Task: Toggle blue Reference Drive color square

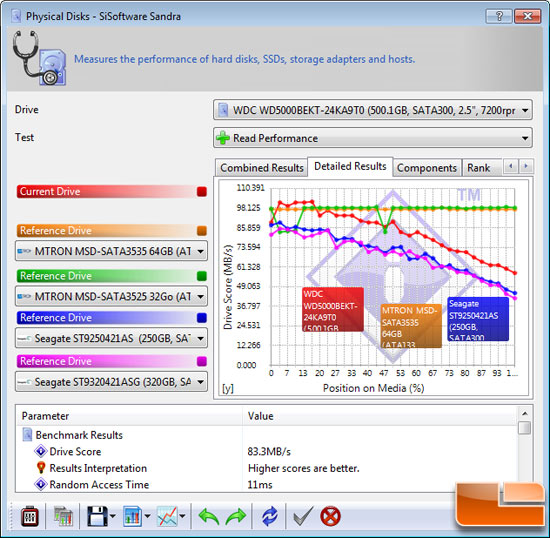Action: [202, 318]
